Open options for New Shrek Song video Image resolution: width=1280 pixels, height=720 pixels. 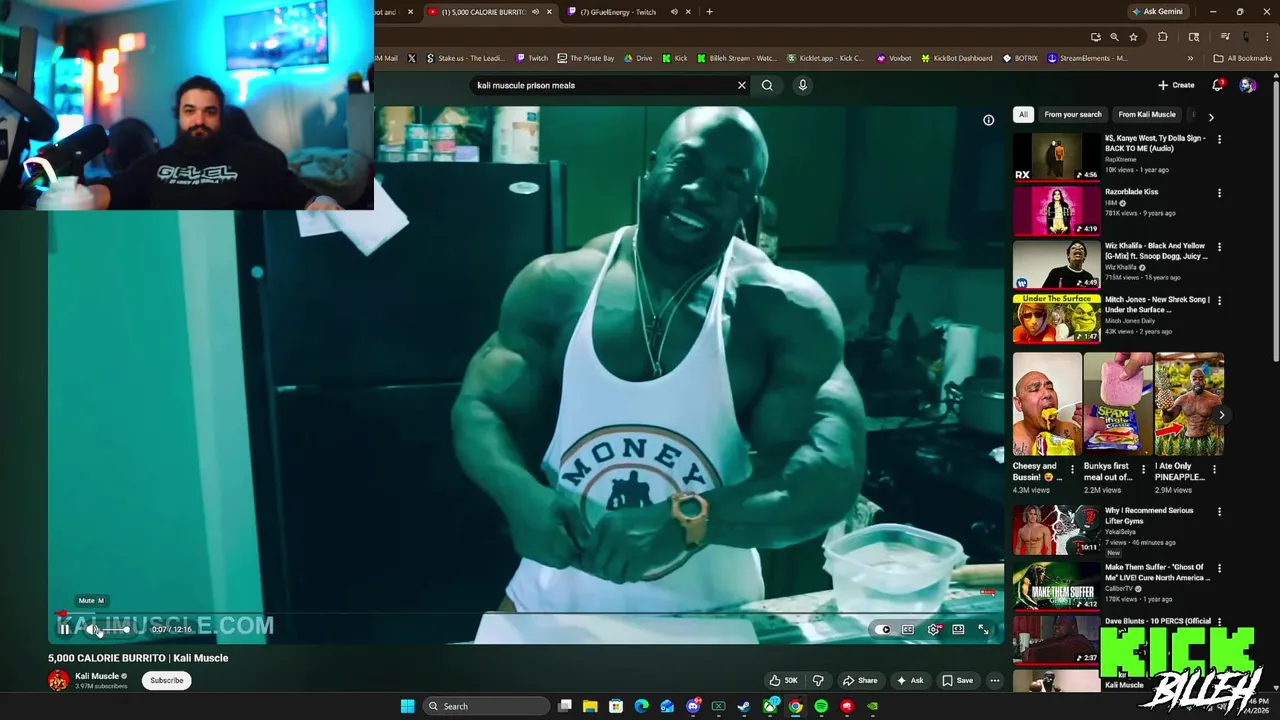point(1219,301)
